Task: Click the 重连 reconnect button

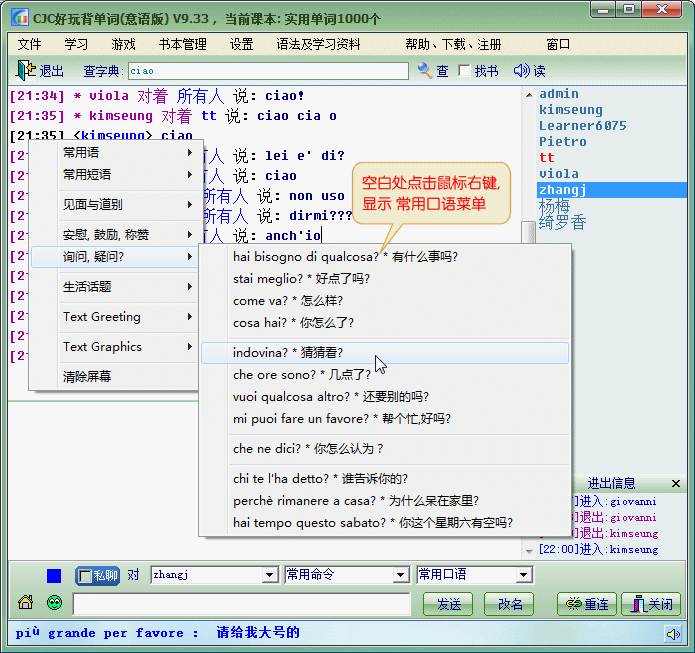Action: tap(586, 604)
